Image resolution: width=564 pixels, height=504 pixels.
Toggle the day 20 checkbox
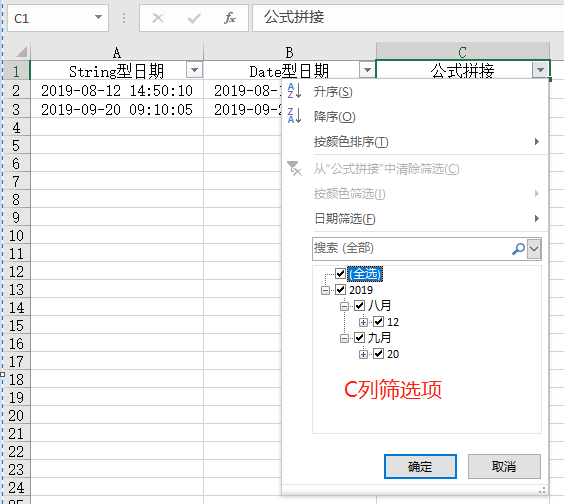click(378, 354)
